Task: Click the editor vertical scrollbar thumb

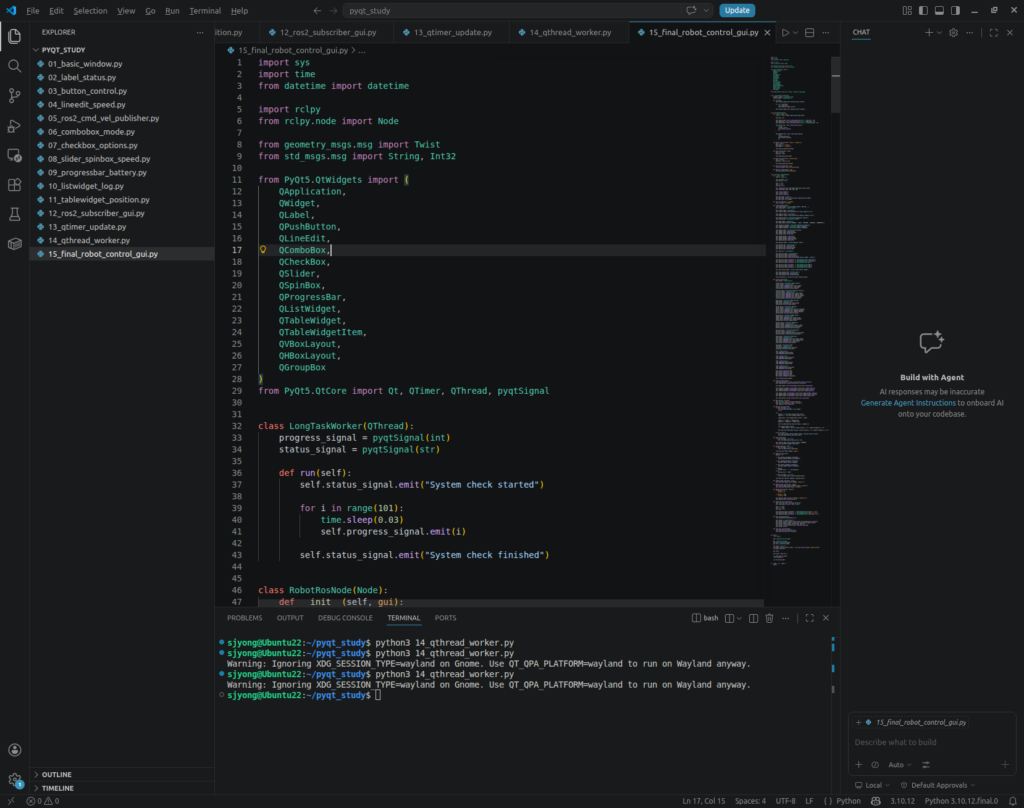Action: click(x=835, y=84)
